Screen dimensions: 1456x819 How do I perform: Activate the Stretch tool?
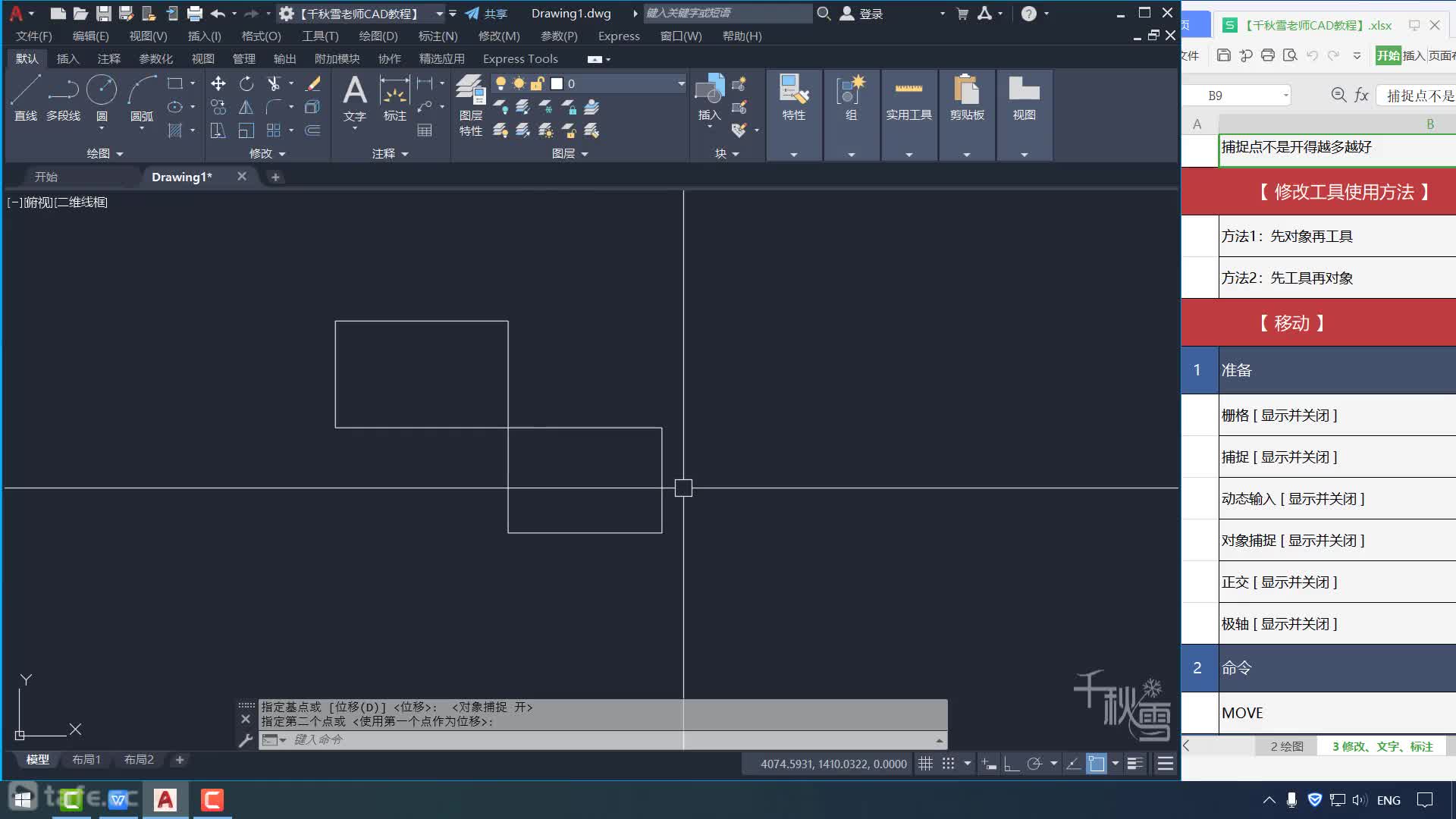tap(218, 130)
